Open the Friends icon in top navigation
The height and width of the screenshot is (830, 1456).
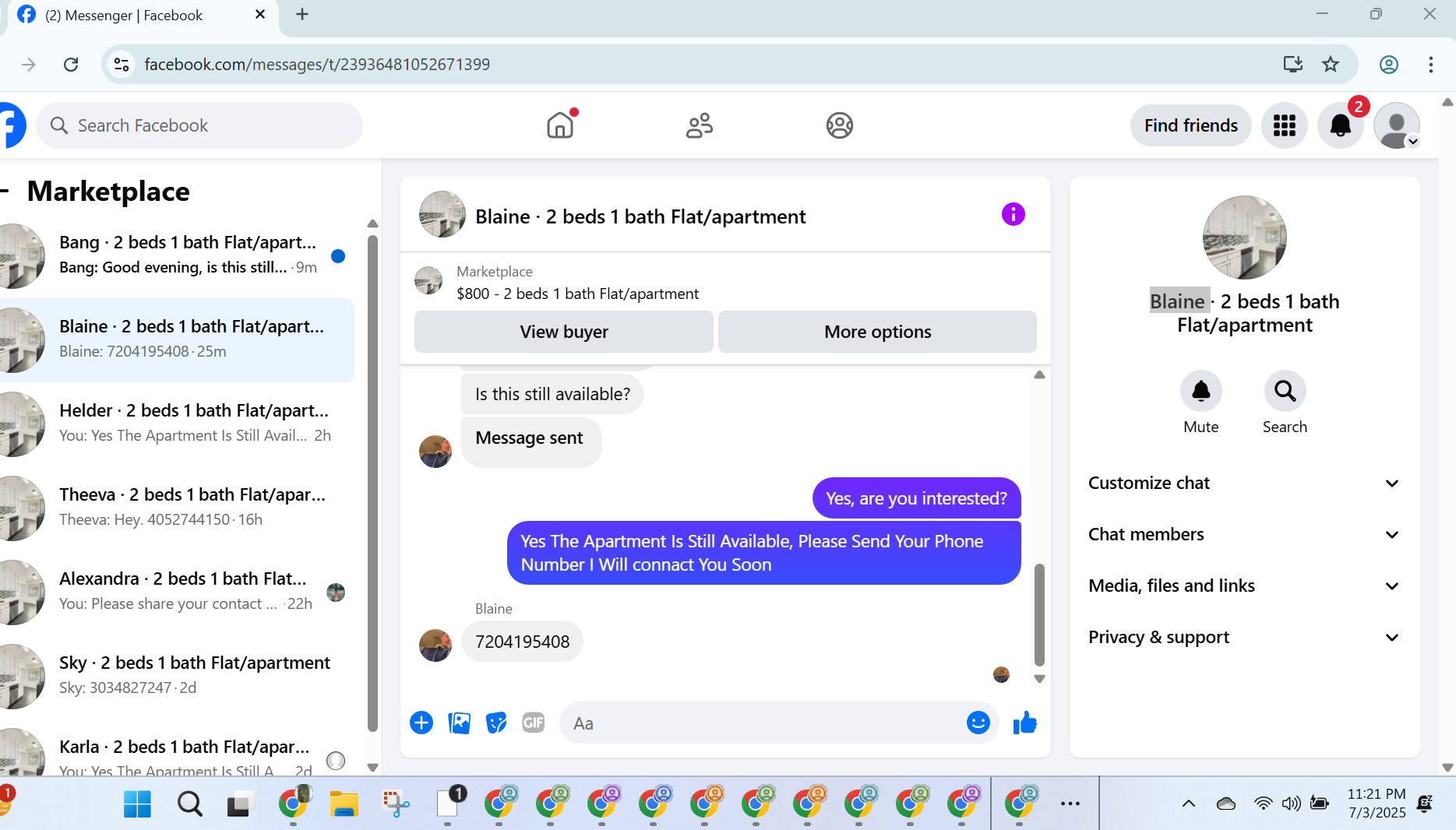[699, 125]
